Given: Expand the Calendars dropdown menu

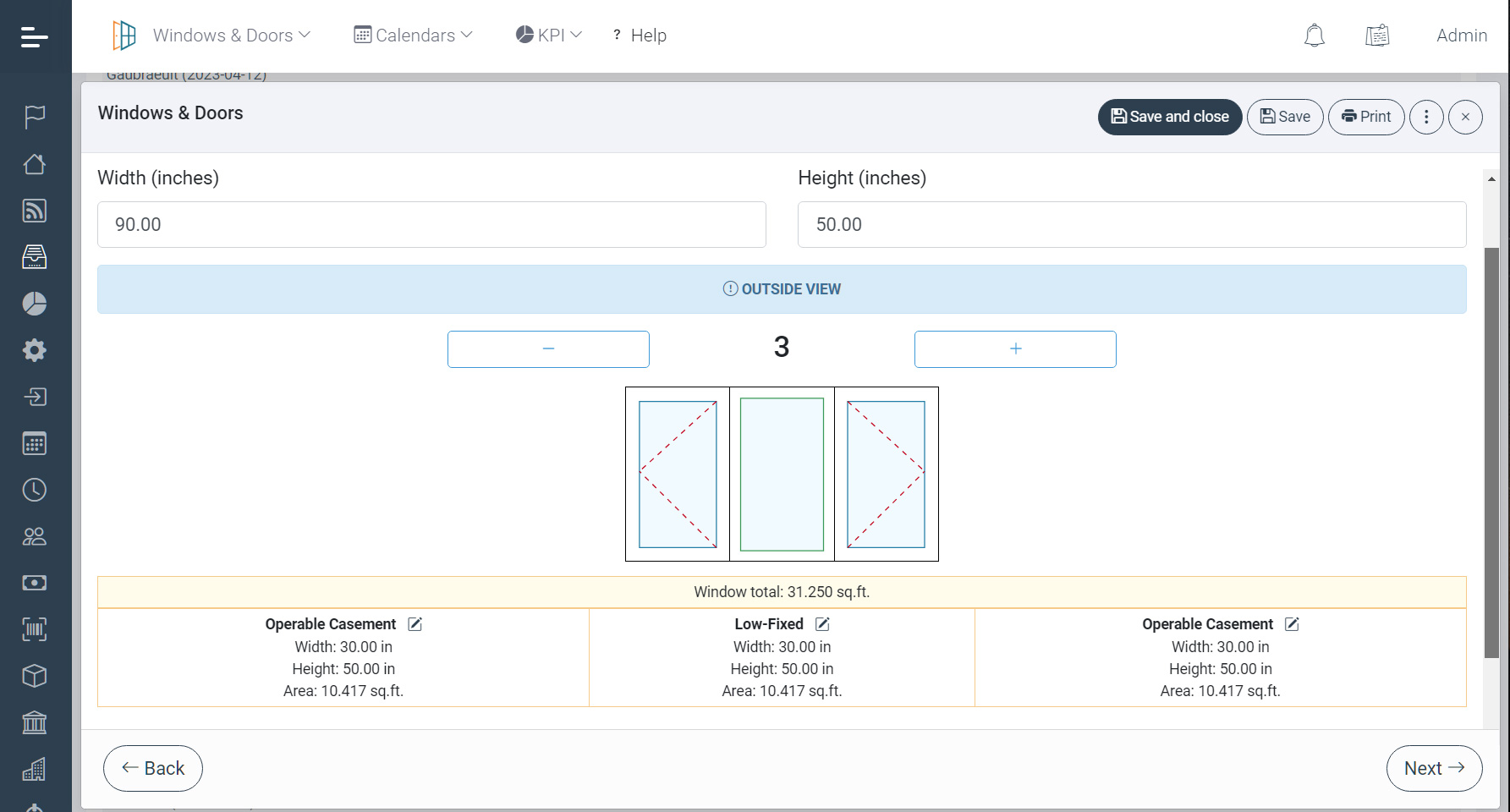Looking at the screenshot, I should point(413,36).
